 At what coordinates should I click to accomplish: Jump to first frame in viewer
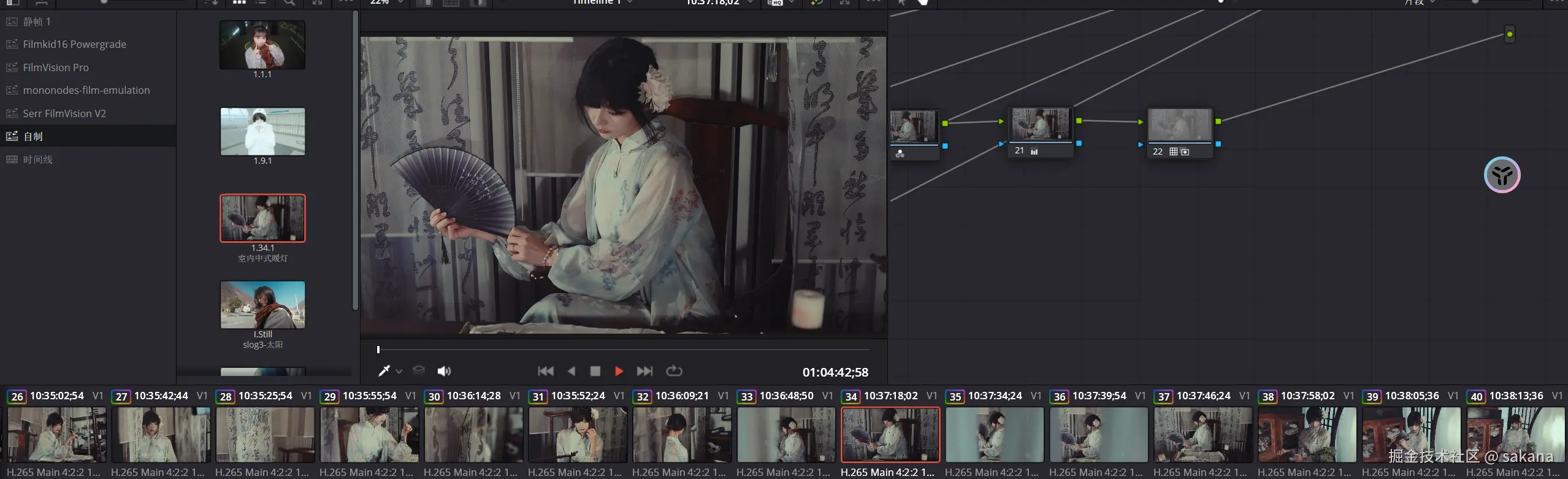pos(545,371)
